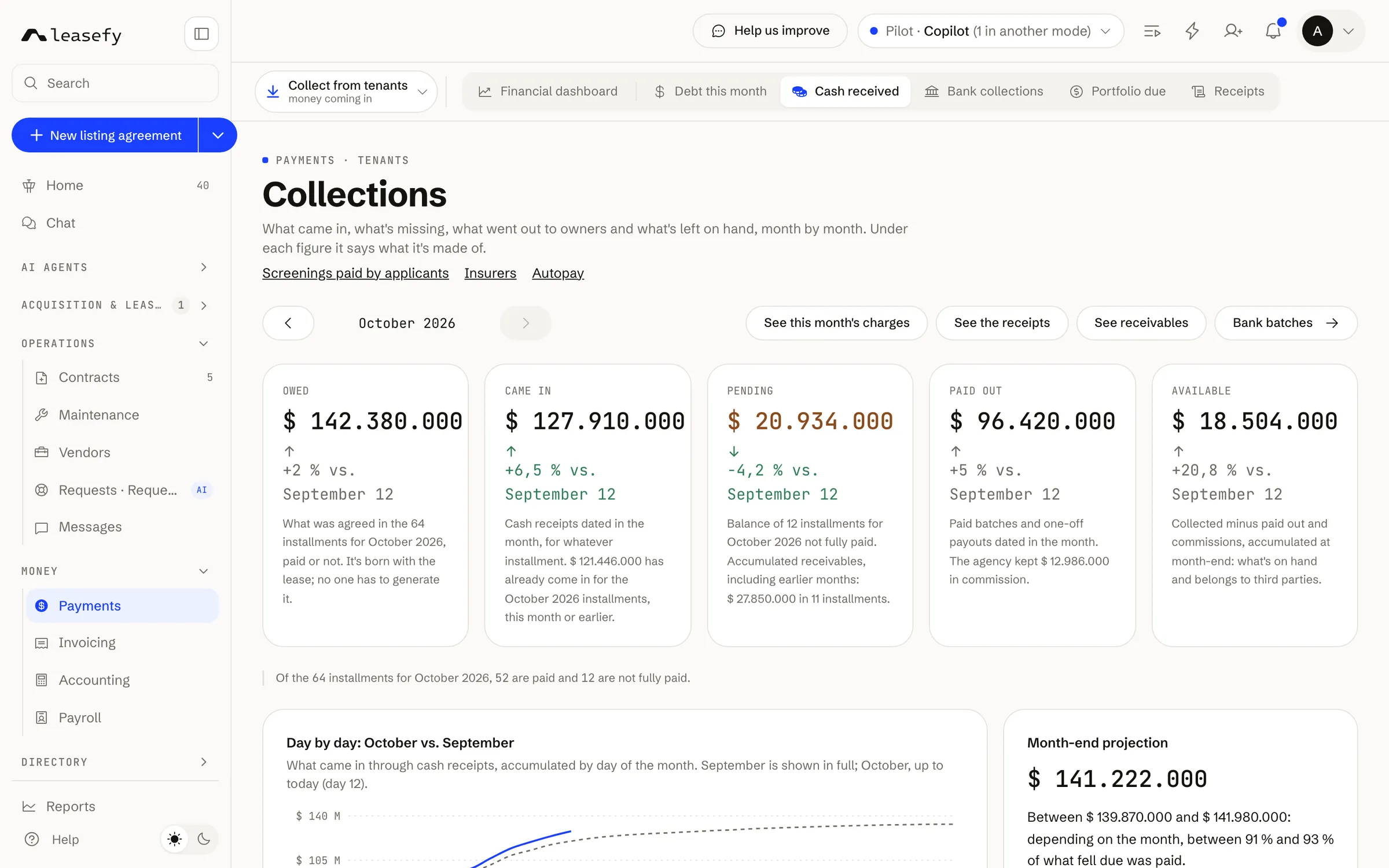1389x868 pixels.
Task: Open Bank batches button
Action: tap(1286, 323)
